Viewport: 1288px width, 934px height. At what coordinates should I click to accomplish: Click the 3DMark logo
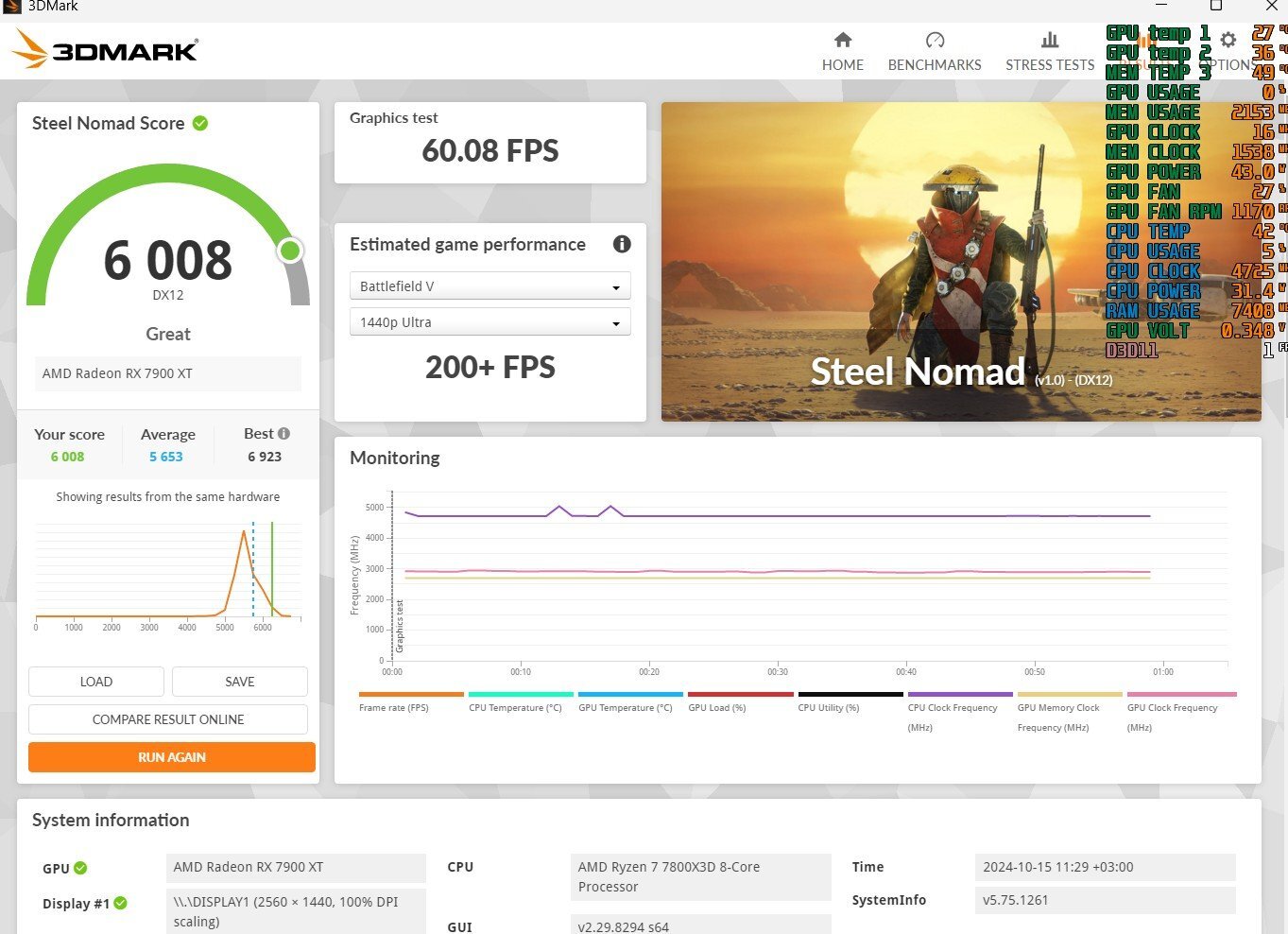click(106, 49)
